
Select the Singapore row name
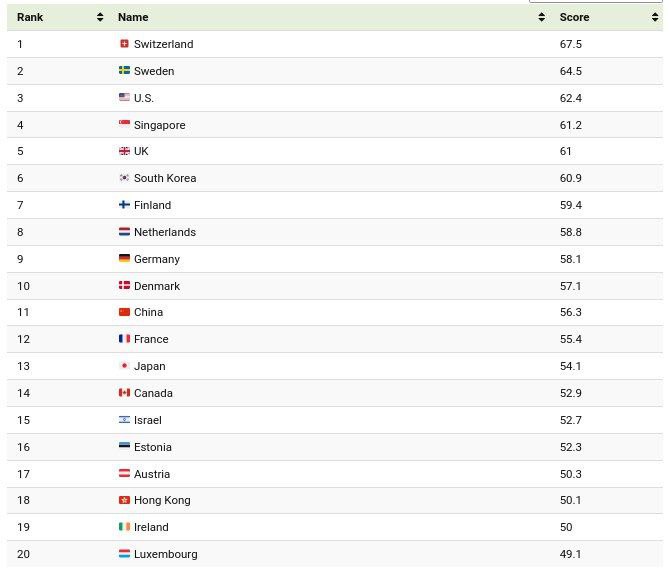[x=160, y=125]
